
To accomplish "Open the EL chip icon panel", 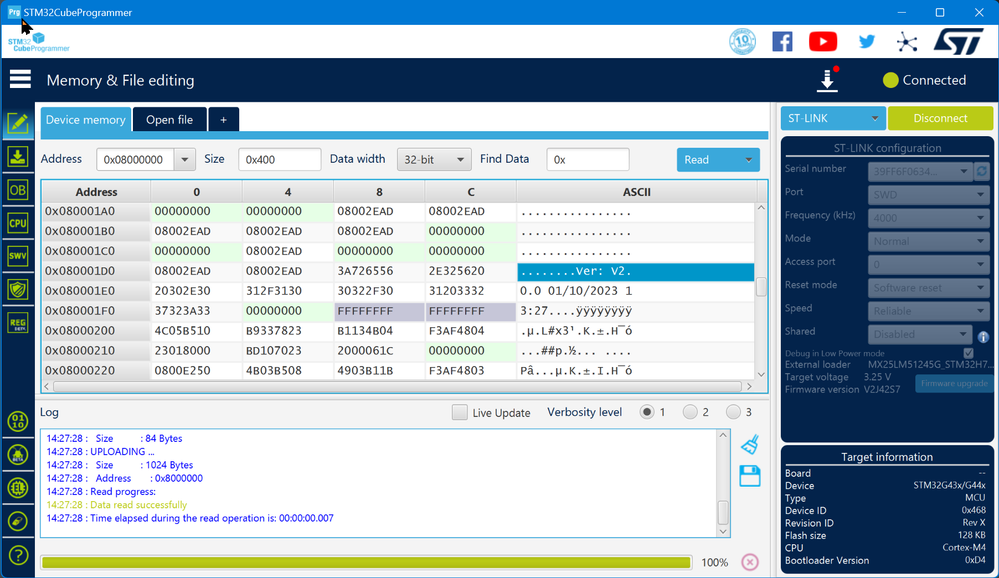I will (18, 488).
